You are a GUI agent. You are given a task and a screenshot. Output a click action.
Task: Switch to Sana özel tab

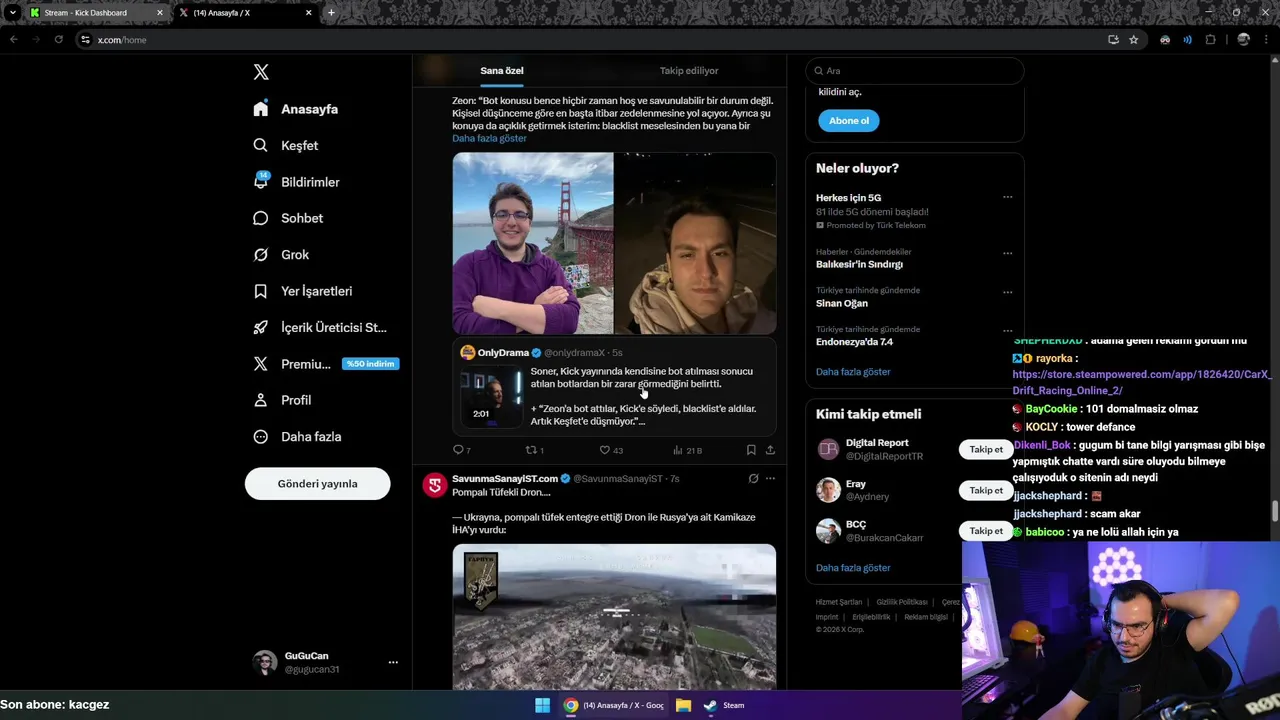[501, 71]
